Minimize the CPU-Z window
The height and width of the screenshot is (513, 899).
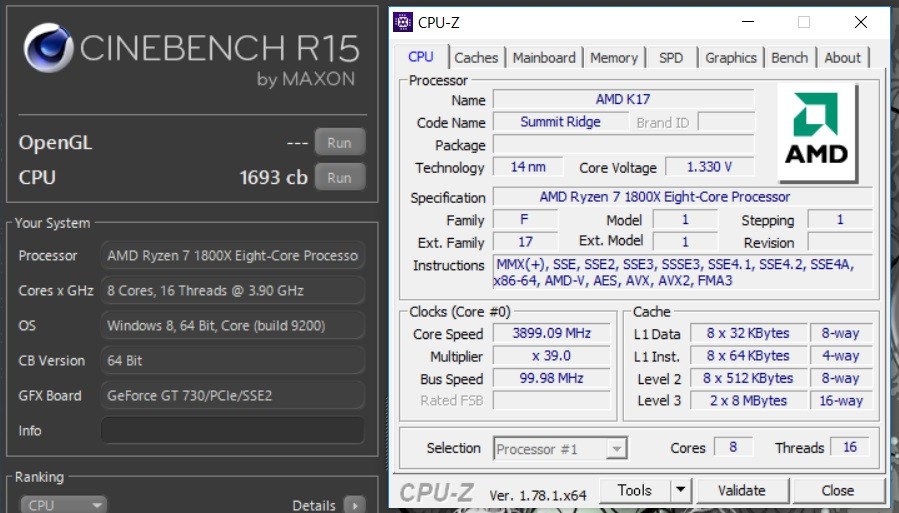coord(748,22)
